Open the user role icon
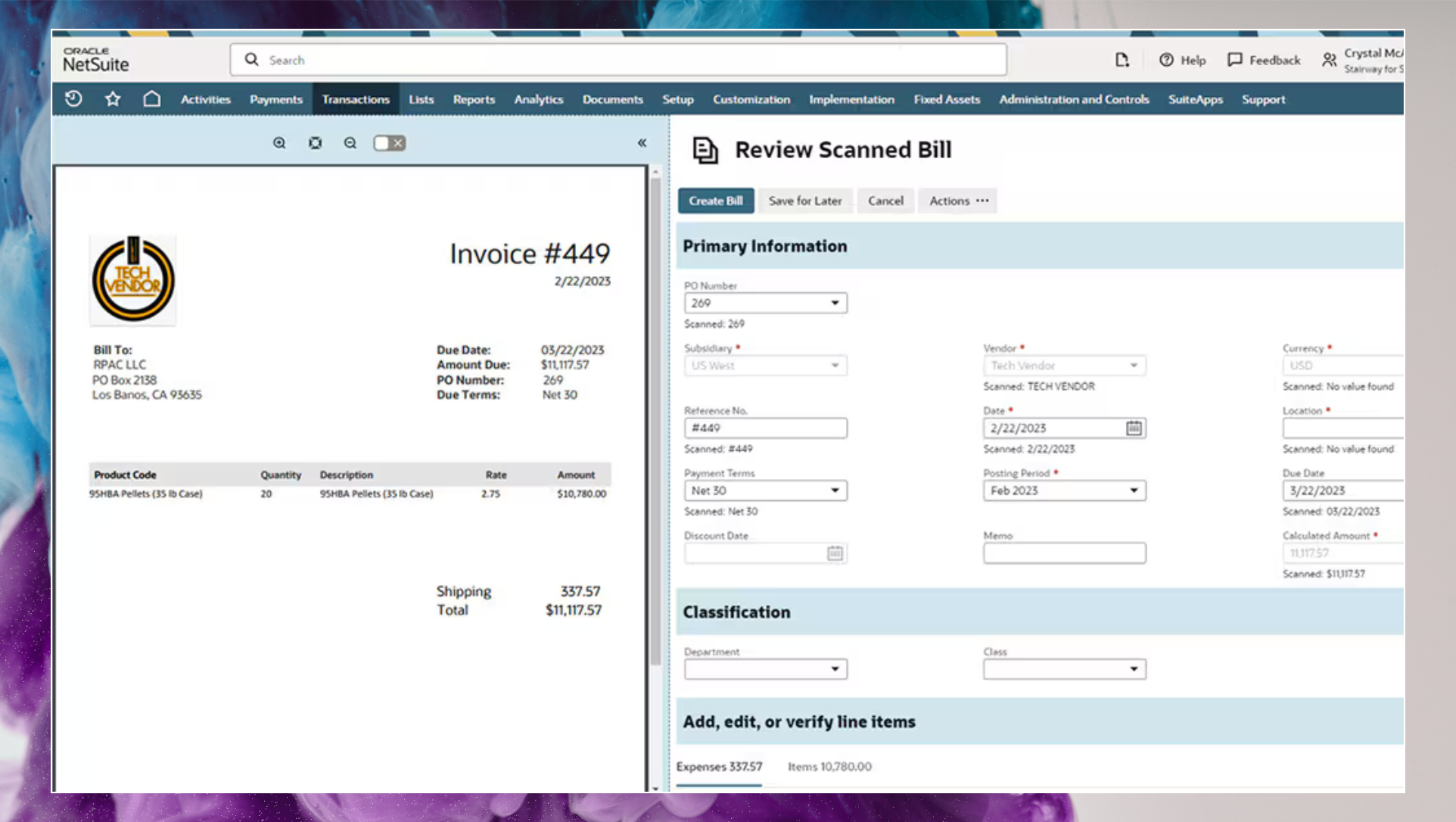Viewport: 1456px width, 822px height. pyautogui.click(x=1329, y=60)
